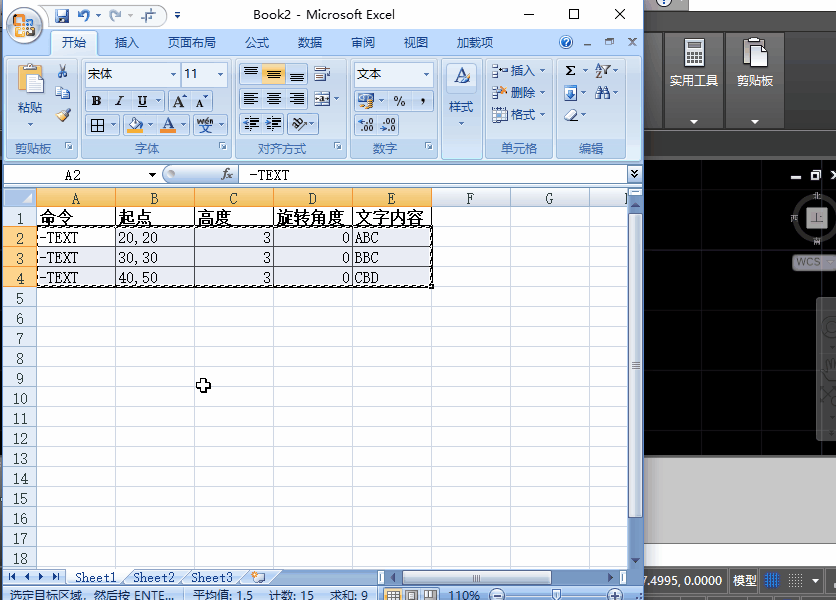Click the increase font size icon
Viewport: 836px width, 600px height.
pyautogui.click(x=179, y=101)
